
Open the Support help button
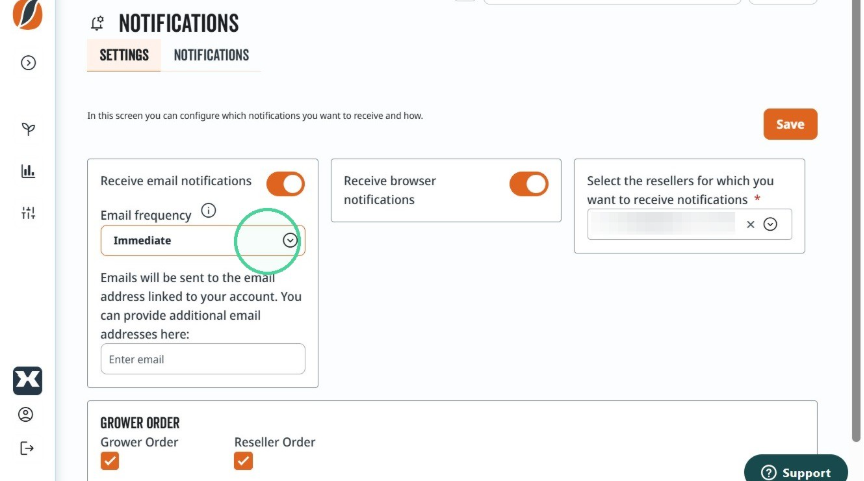click(796, 471)
